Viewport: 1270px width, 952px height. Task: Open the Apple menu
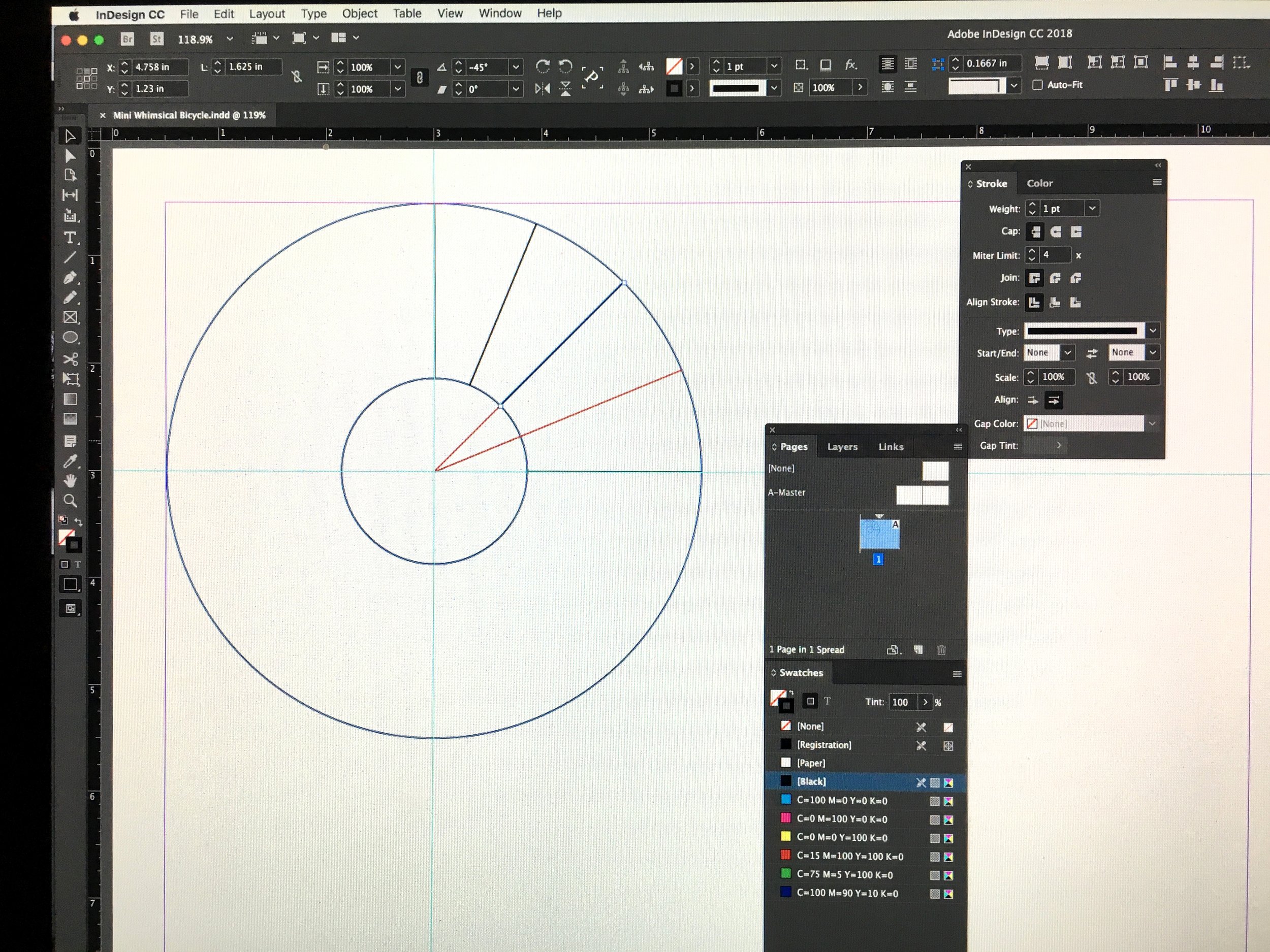(74, 16)
